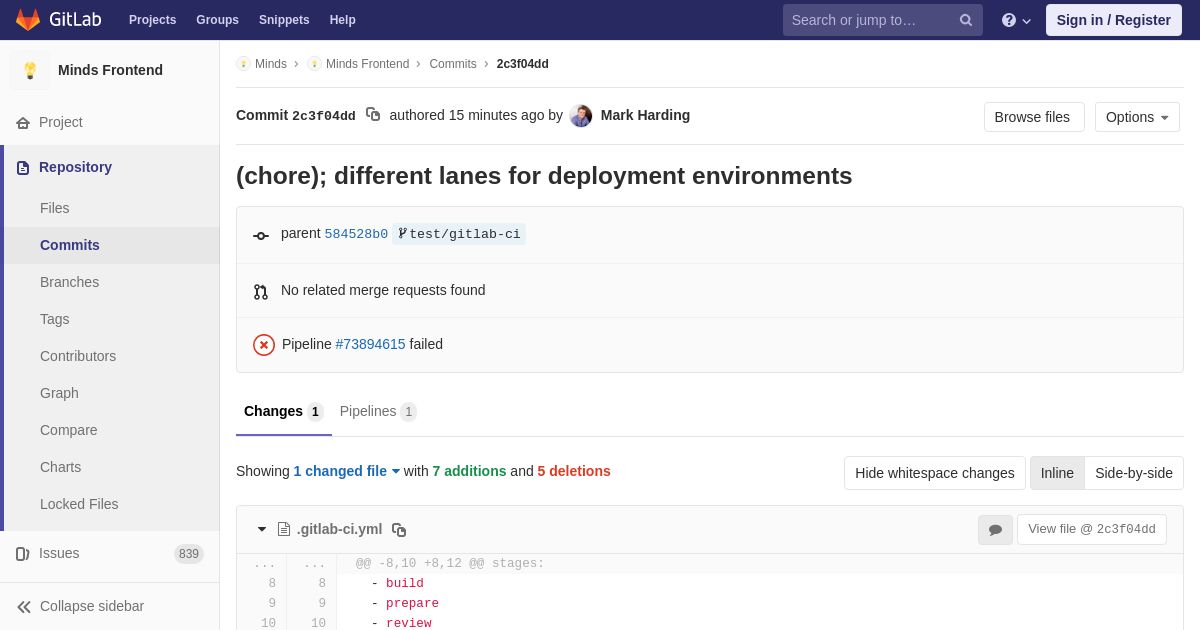Click the search magnifier icon
The image size is (1200, 630).
(965, 20)
